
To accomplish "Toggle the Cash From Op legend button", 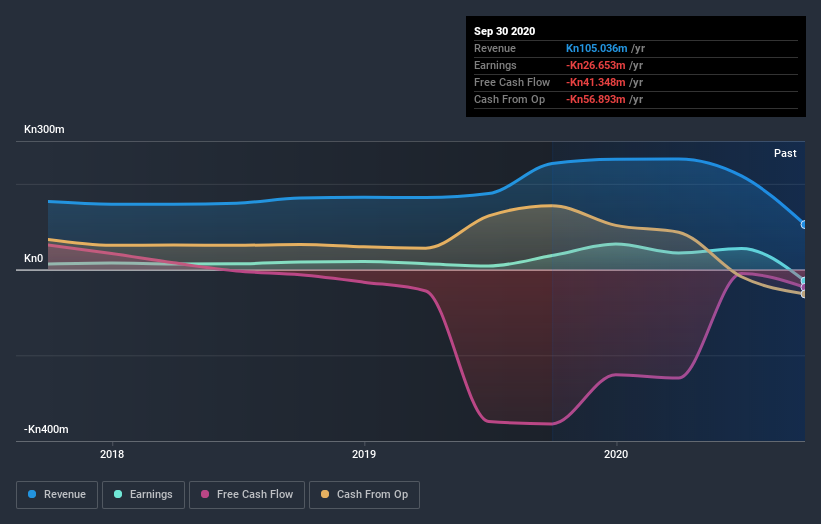I will pos(364,495).
